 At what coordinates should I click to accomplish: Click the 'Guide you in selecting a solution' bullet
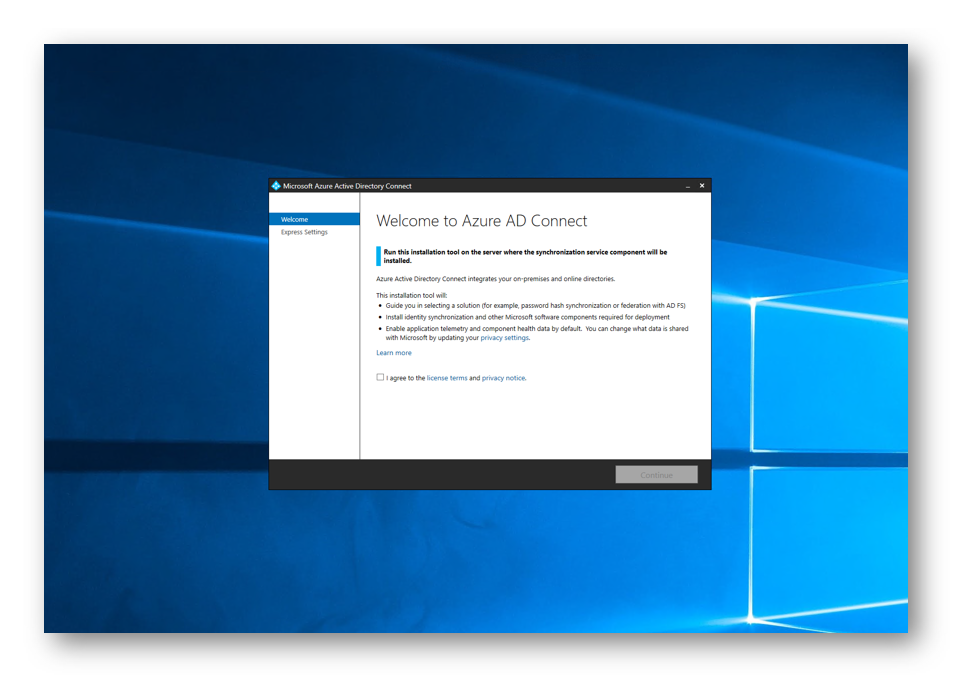click(535, 306)
